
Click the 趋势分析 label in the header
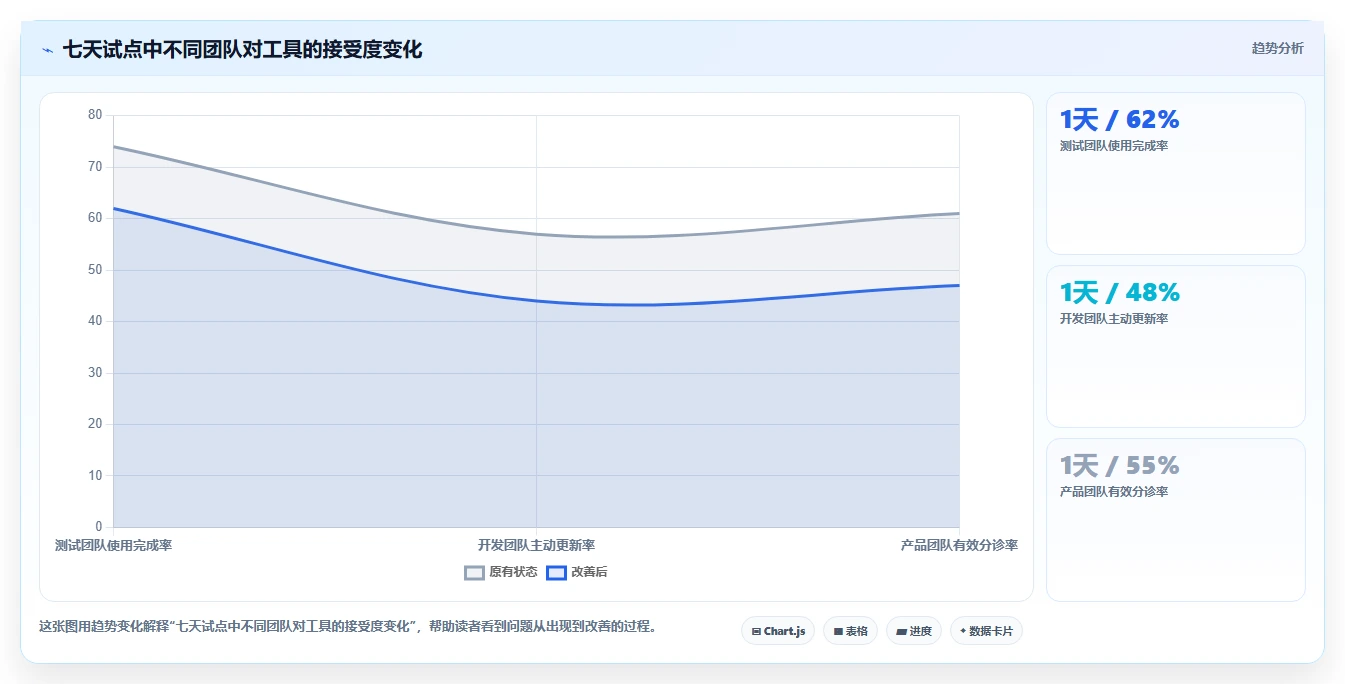tap(1277, 48)
